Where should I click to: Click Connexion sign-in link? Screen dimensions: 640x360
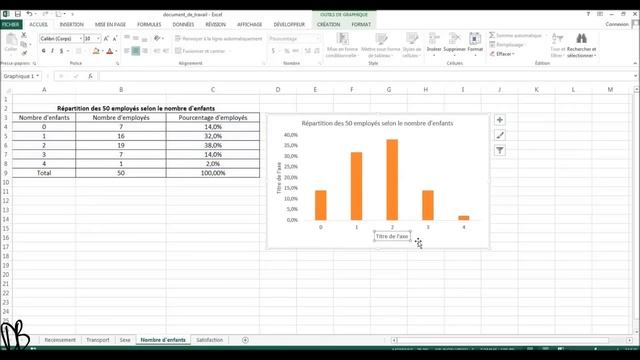coord(617,24)
